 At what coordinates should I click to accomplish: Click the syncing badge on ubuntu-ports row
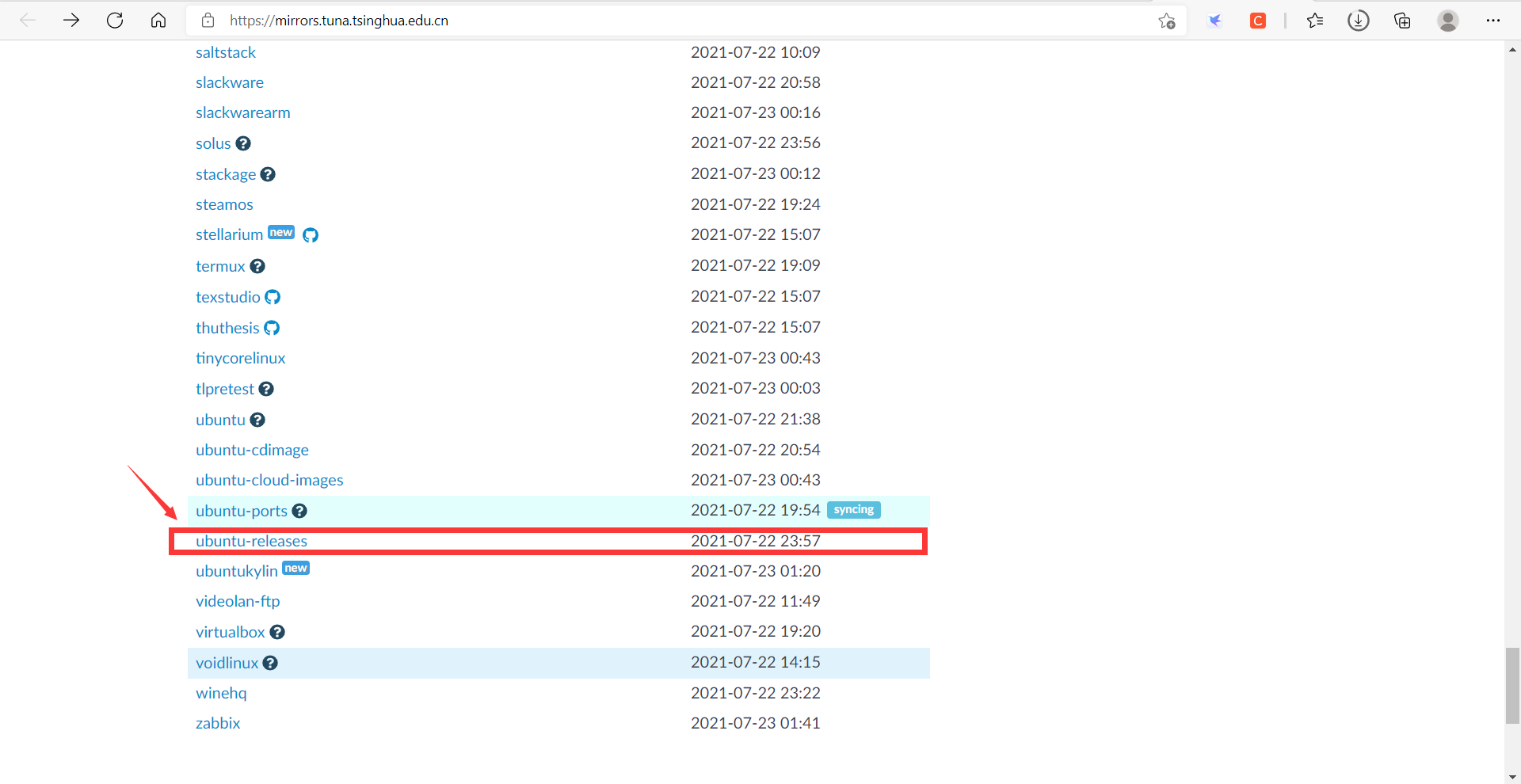[x=854, y=510]
